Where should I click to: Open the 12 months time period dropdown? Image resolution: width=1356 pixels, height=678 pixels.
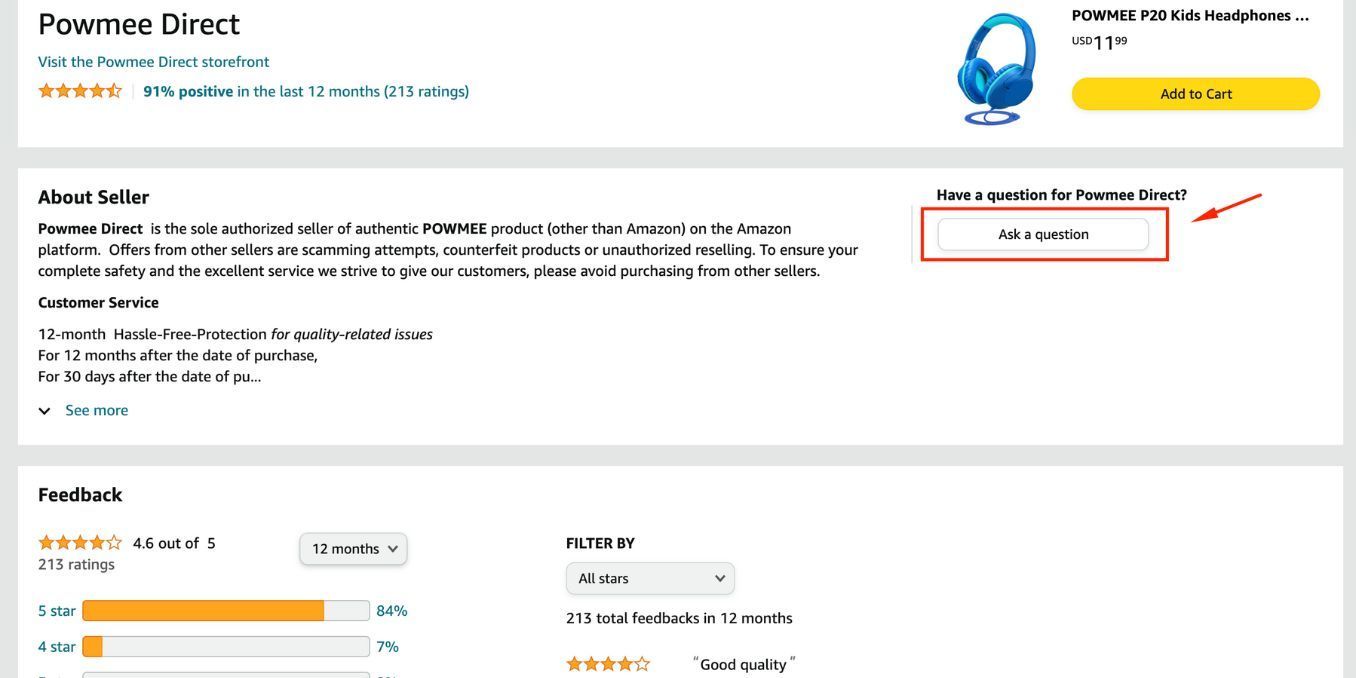(x=353, y=549)
